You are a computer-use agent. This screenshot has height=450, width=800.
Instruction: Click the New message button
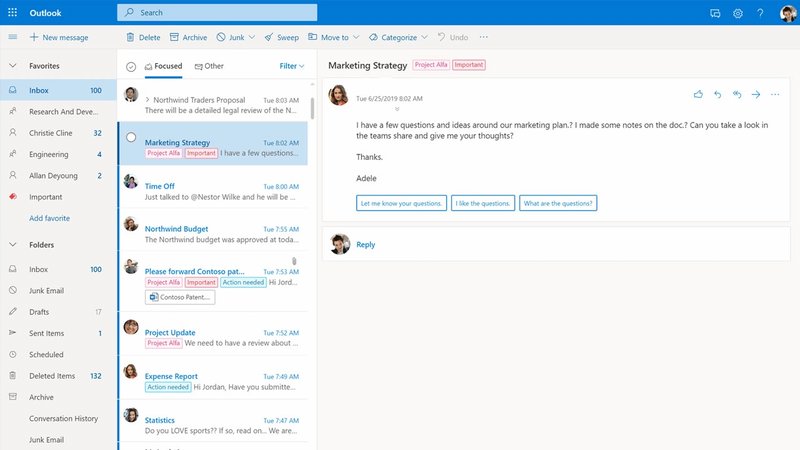coord(59,37)
